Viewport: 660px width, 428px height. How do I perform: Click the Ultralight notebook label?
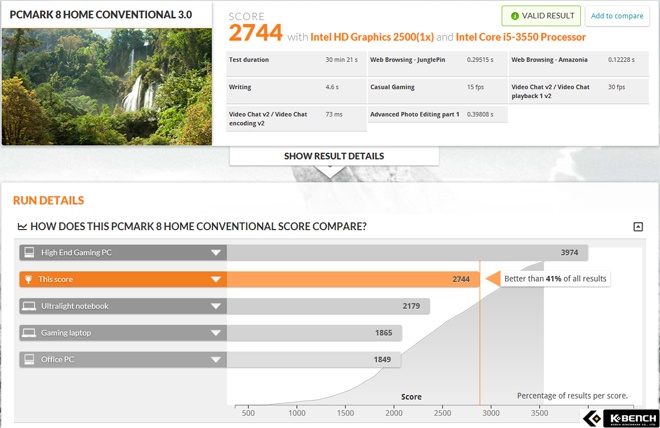coord(75,306)
